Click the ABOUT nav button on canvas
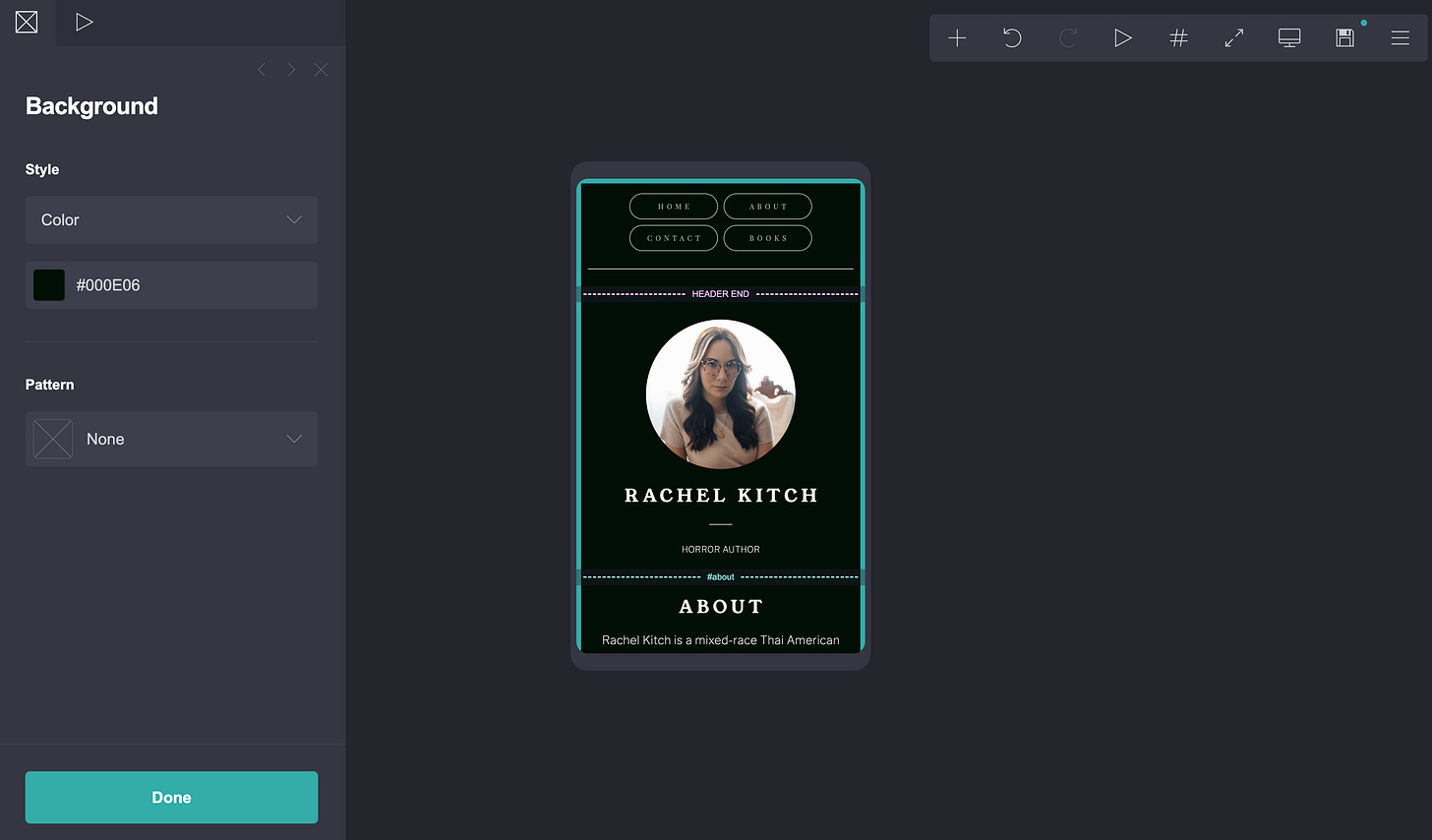Screen dimensions: 1432x840 tap(768, 207)
